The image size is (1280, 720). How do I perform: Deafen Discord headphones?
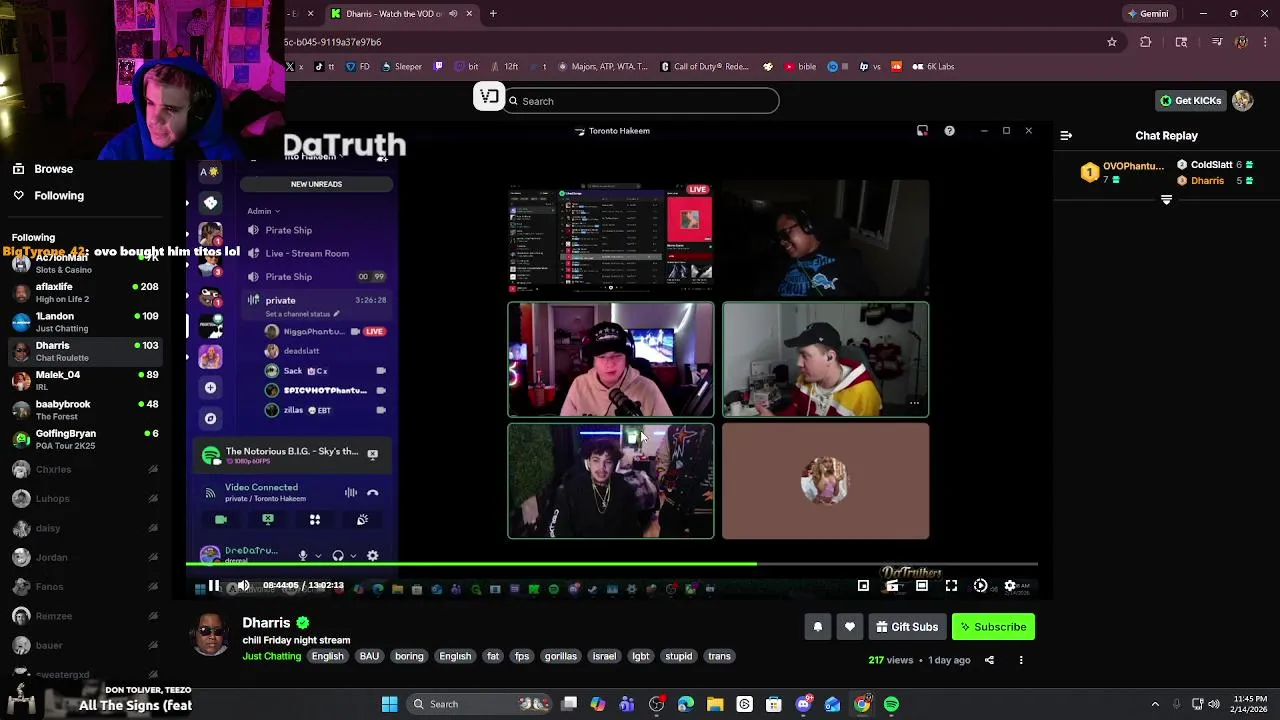[338, 556]
